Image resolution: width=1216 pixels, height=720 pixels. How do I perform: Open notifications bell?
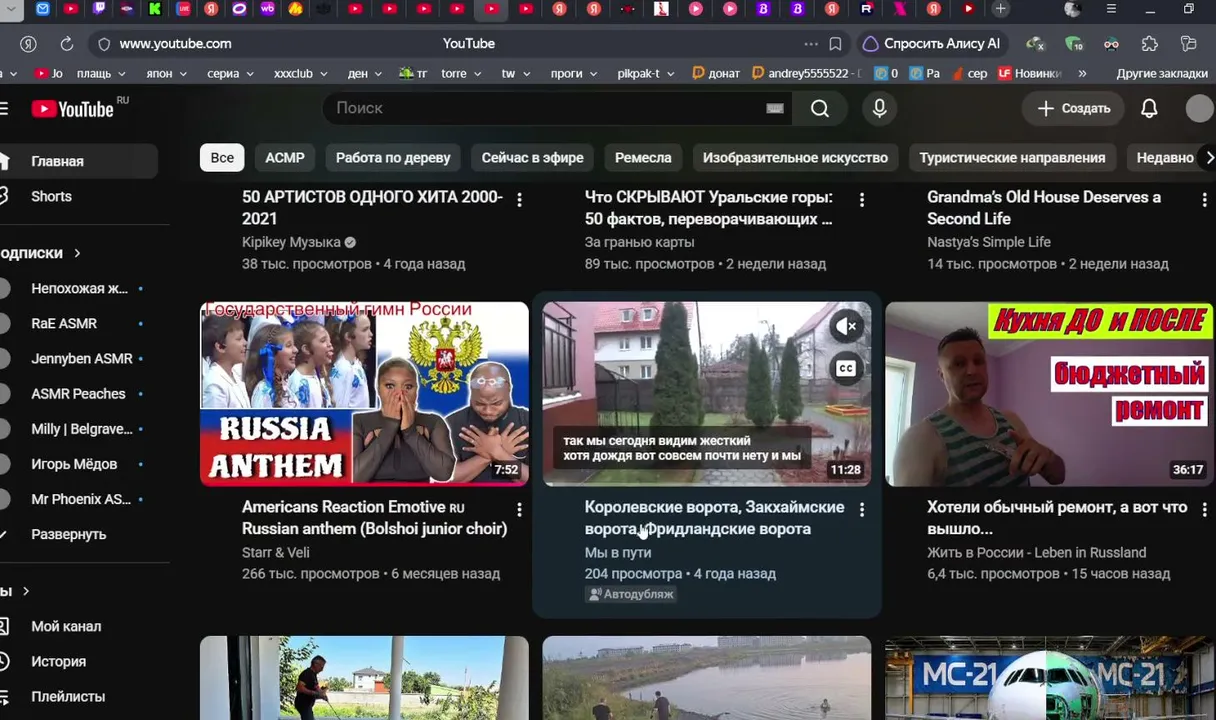tap(1149, 108)
